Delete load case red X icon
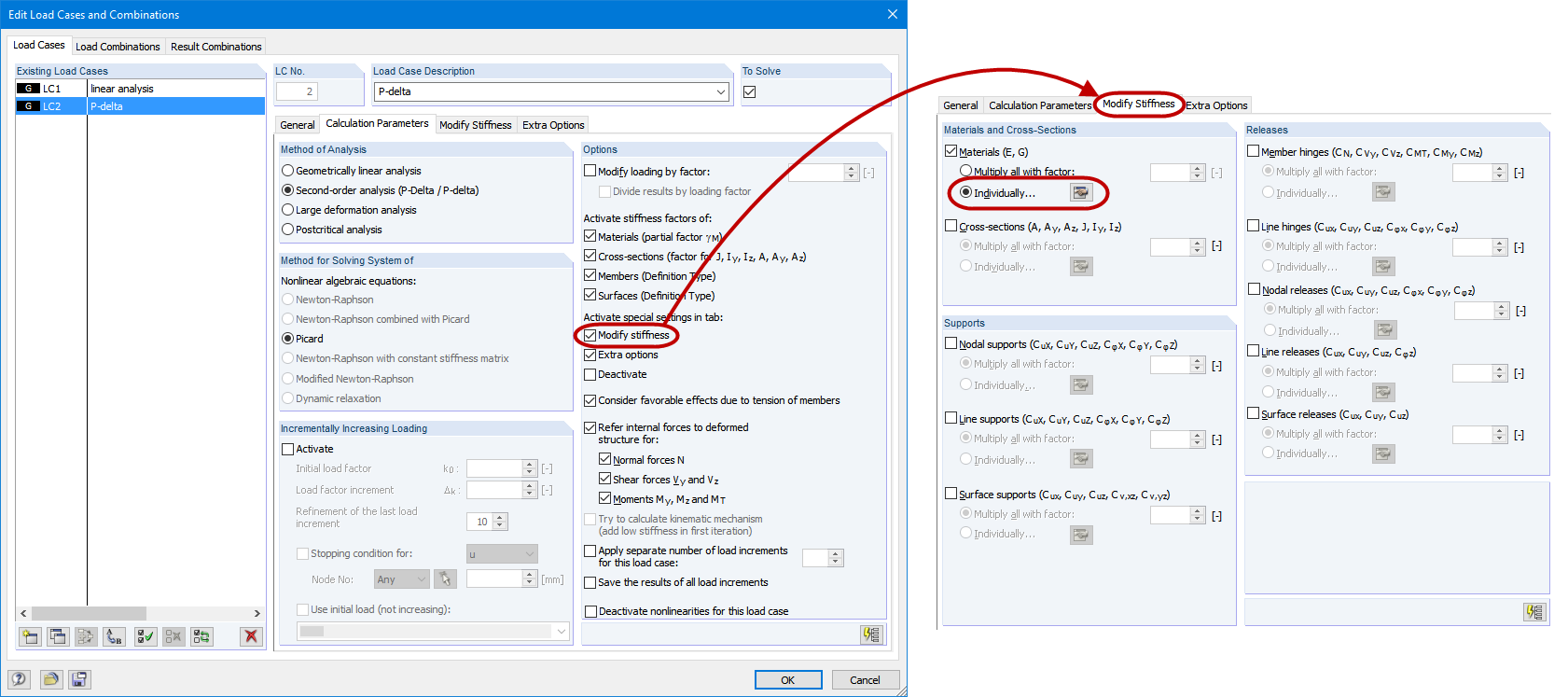Screen dimensions: 1568x697 tap(250, 636)
